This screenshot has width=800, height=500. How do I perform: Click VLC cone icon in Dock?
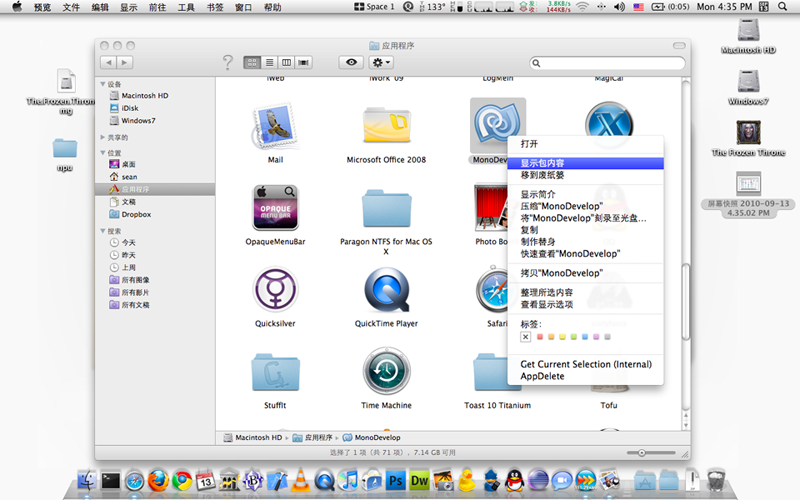pyautogui.click(x=301, y=480)
